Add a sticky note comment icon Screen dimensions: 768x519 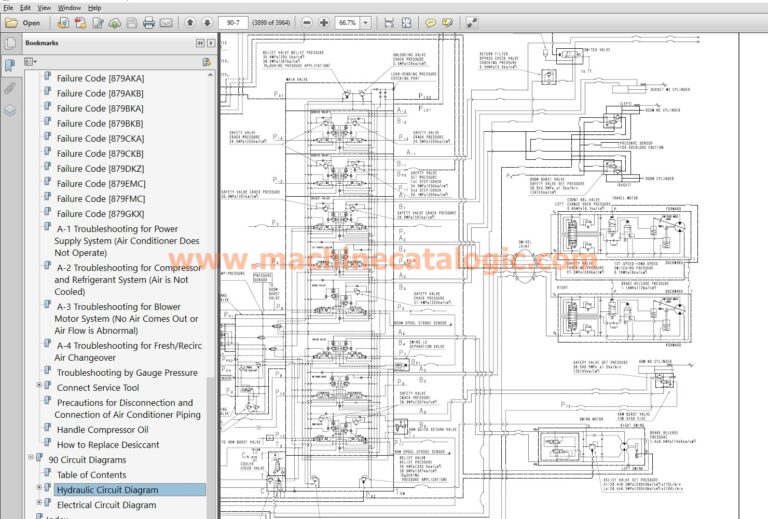point(430,23)
